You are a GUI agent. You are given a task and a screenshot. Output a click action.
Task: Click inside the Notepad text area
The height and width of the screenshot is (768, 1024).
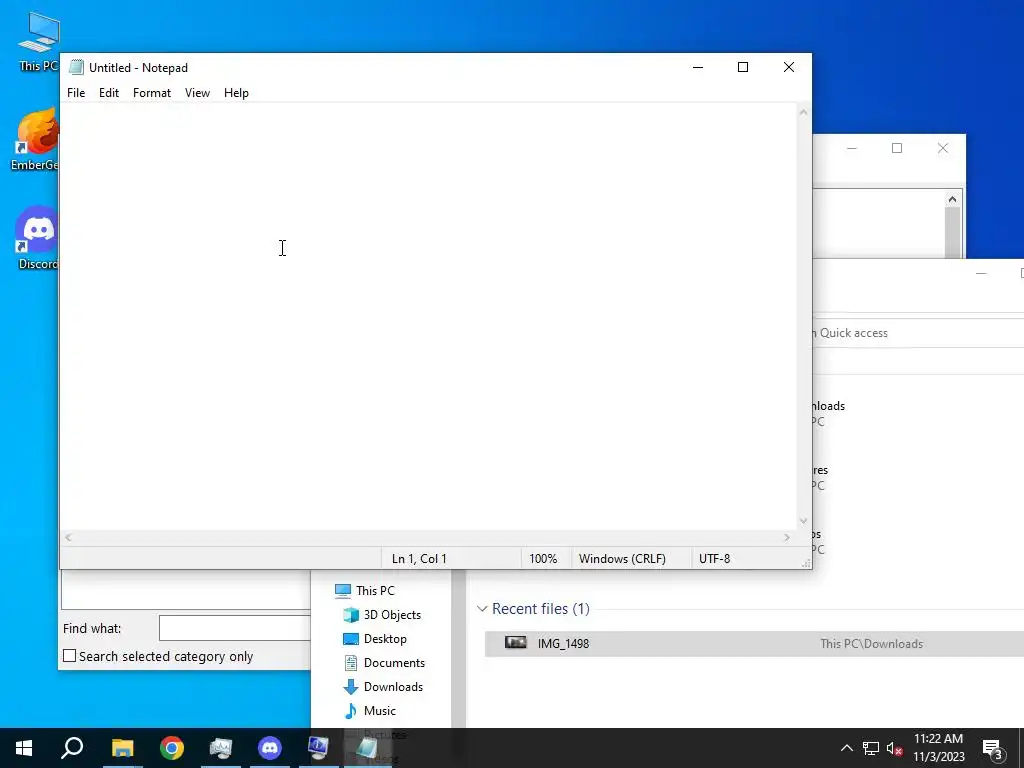coord(428,317)
